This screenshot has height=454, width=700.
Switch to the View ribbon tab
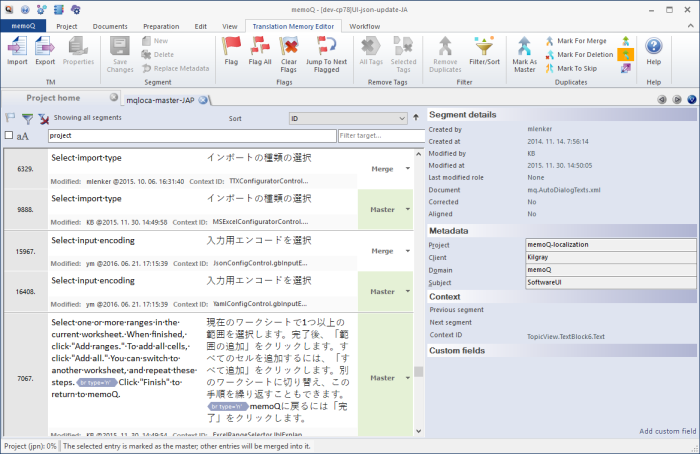(229, 26)
